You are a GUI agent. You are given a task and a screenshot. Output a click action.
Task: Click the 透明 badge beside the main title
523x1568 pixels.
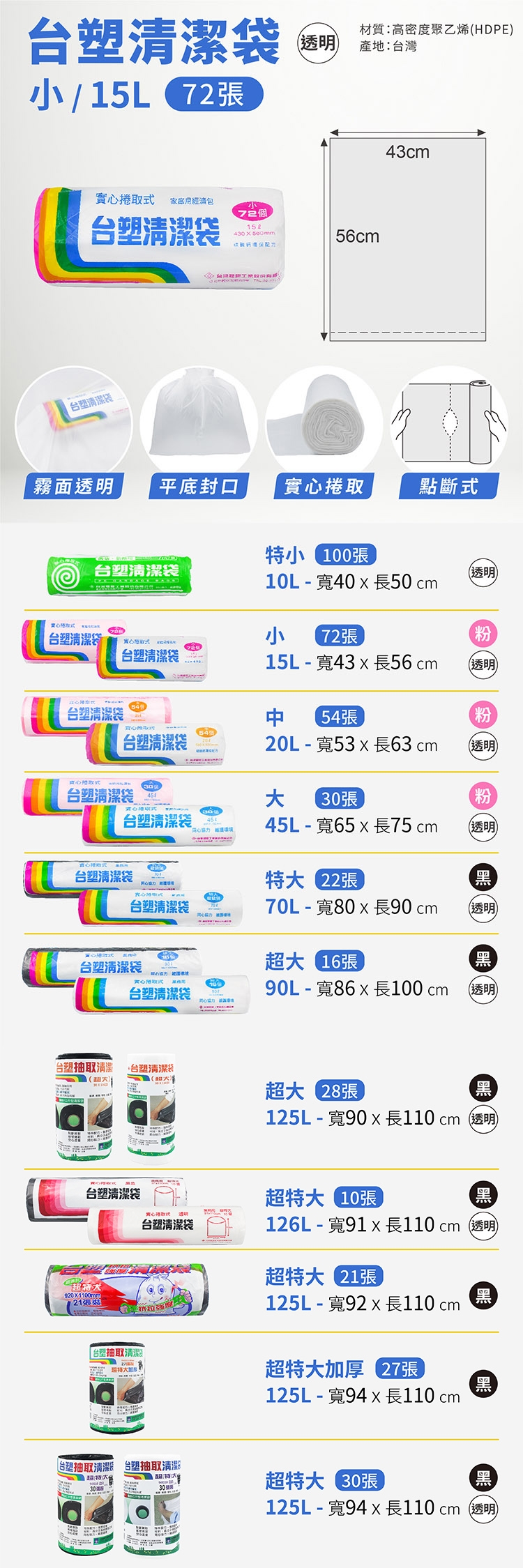click(317, 43)
